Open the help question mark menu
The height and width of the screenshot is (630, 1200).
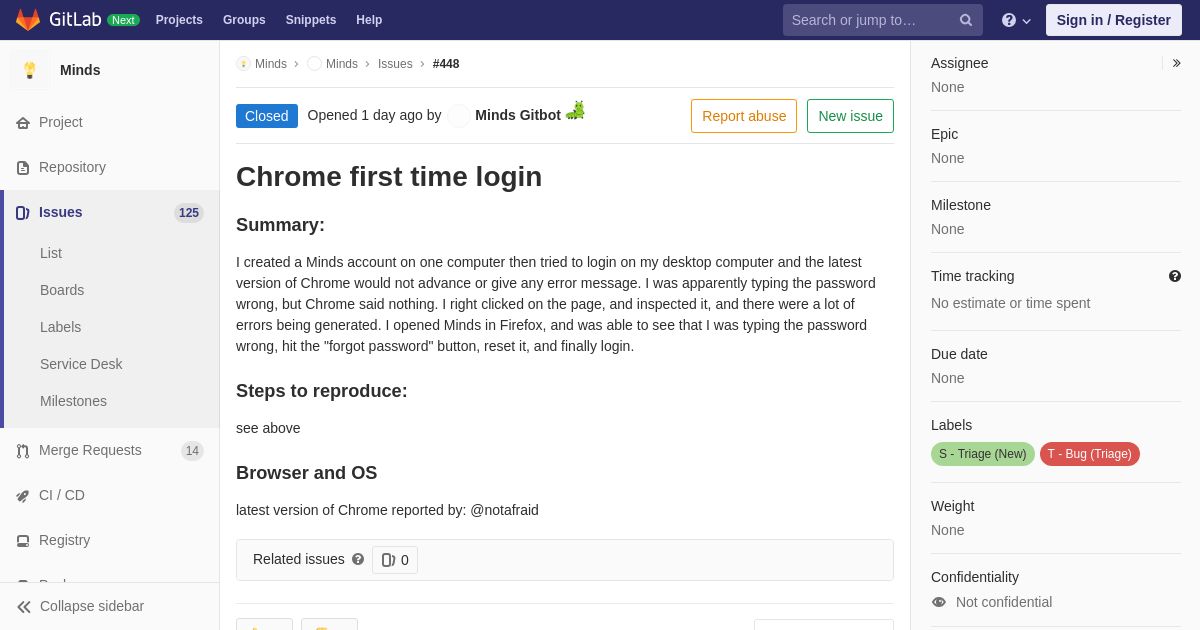pos(1016,20)
